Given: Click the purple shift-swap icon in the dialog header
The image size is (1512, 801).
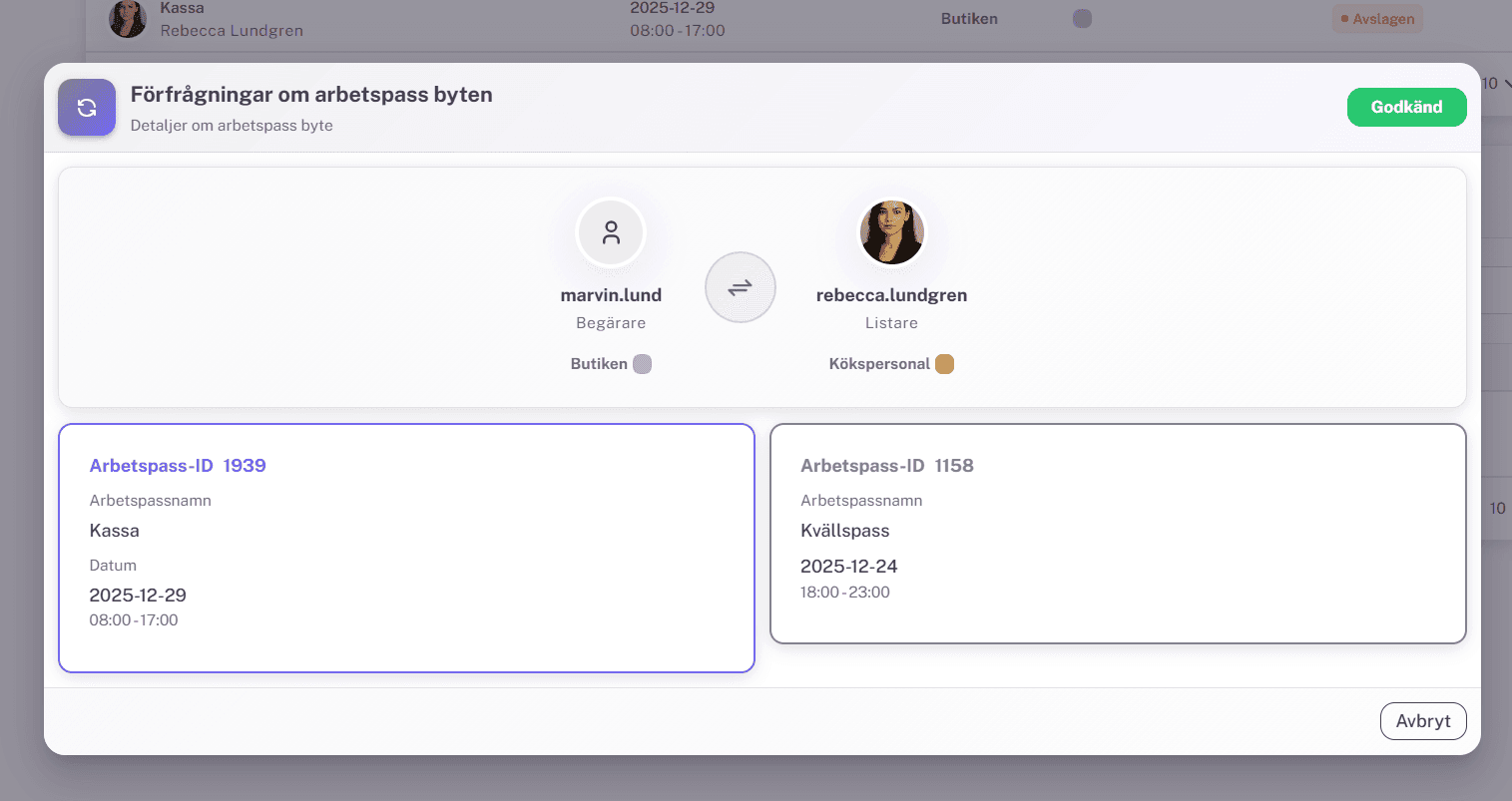Looking at the screenshot, I should point(87,107).
